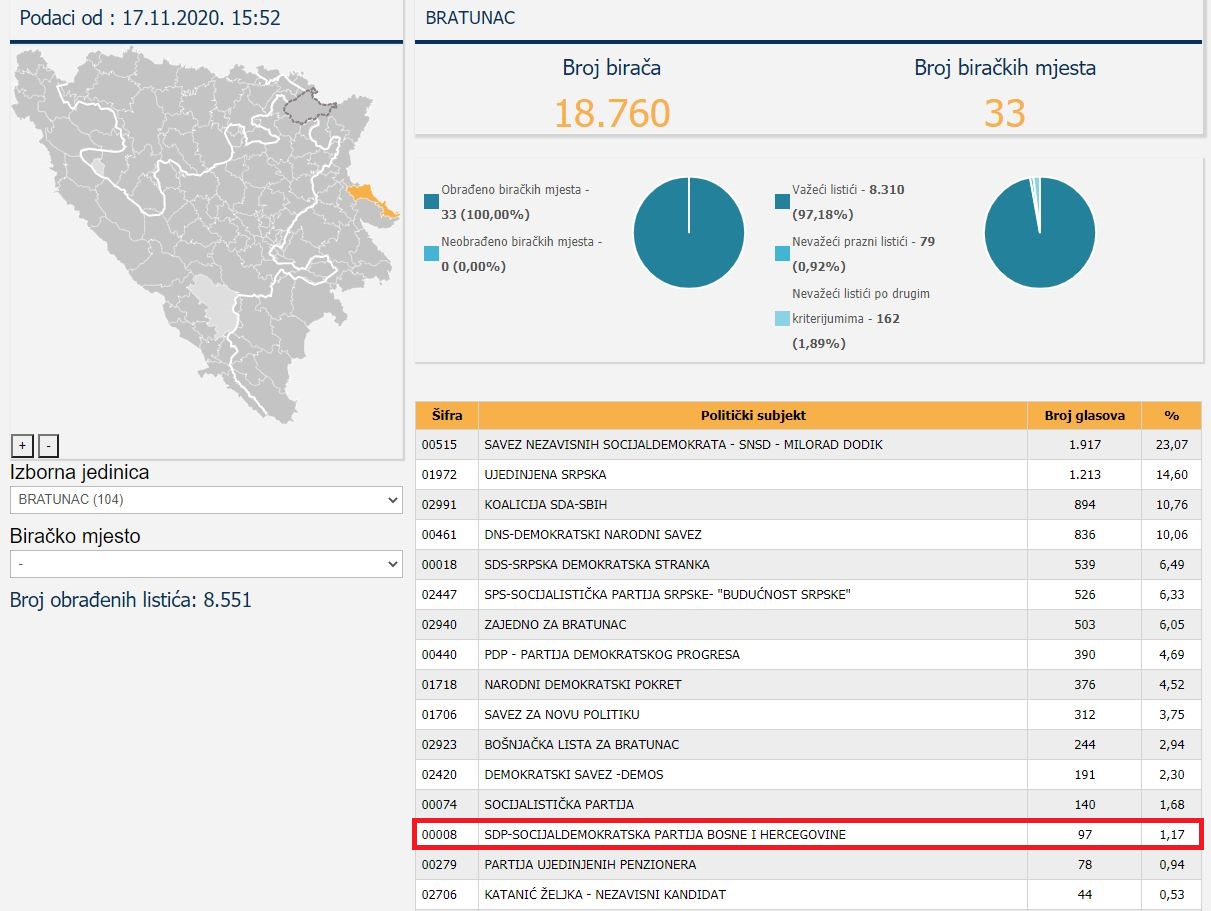This screenshot has height=911, width=1211.
Task: Click the Broj glasova column header
Action: click(x=1084, y=415)
